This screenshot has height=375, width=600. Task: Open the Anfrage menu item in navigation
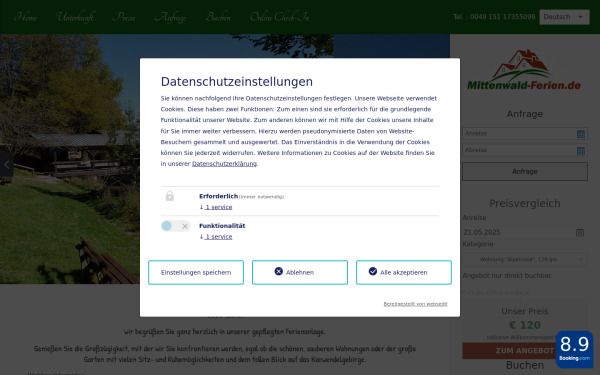pyautogui.click(x=170, y=17)
